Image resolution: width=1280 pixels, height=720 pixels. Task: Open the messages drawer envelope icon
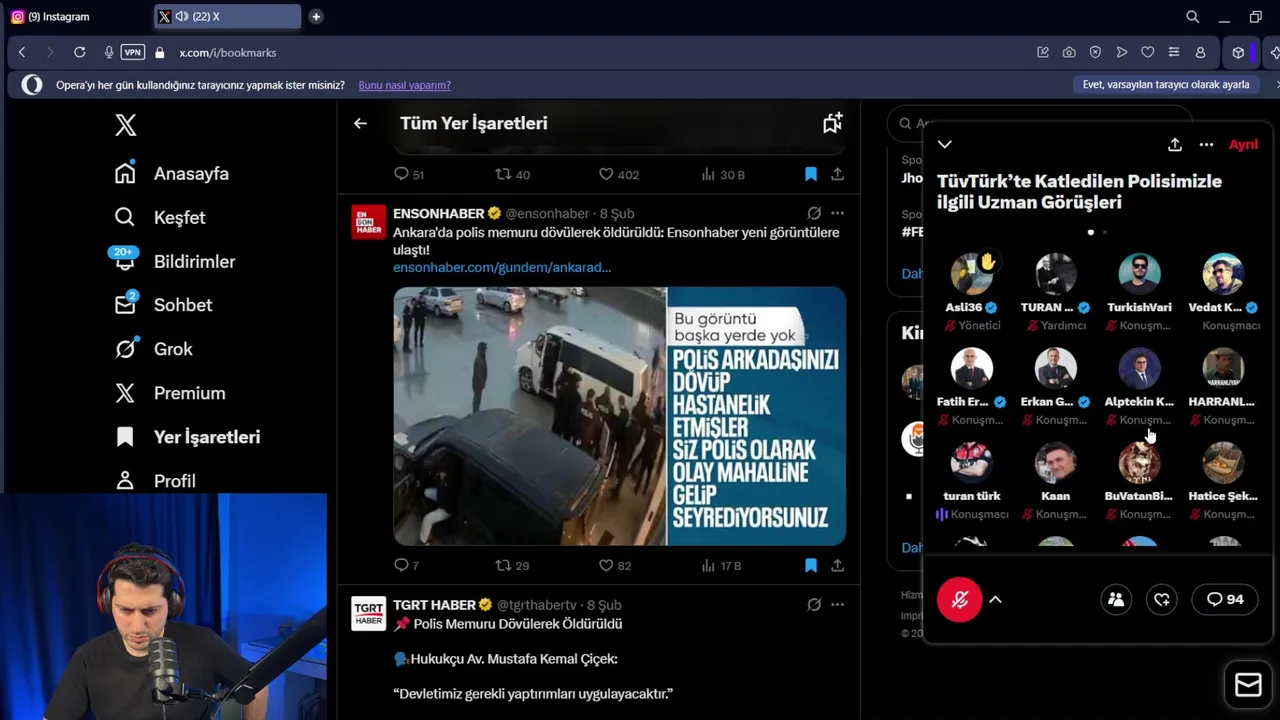coord(1248,684)
